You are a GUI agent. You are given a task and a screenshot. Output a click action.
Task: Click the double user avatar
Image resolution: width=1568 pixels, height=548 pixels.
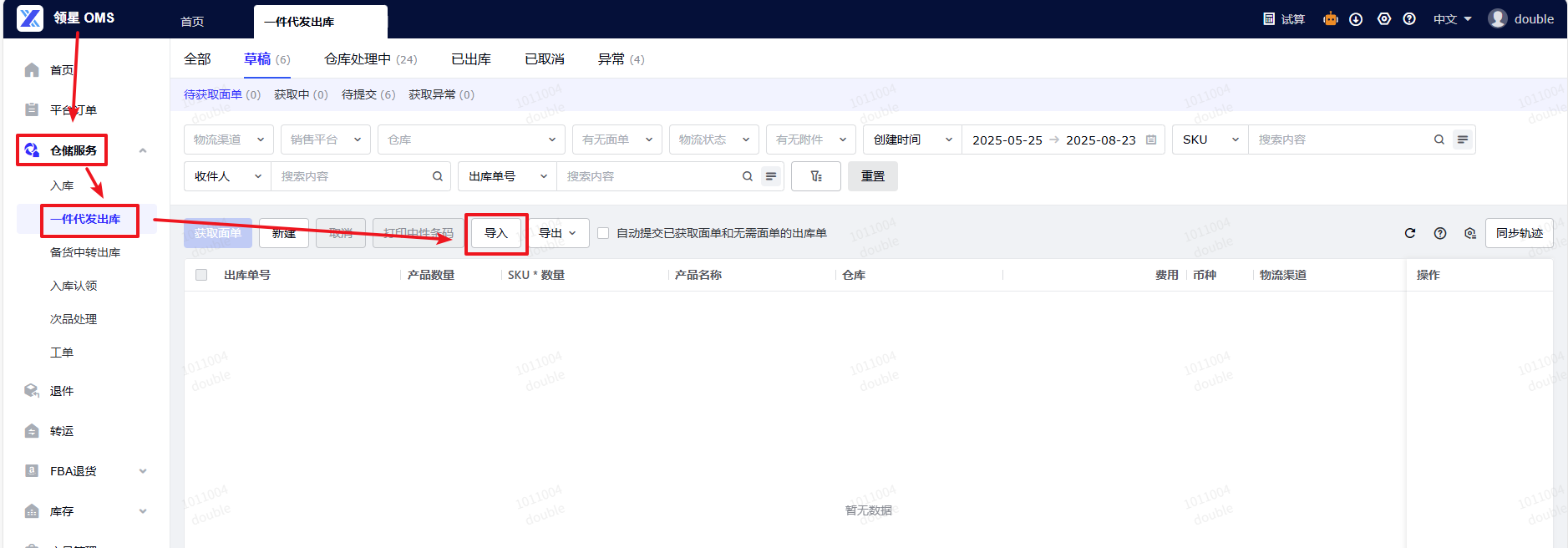1498,18
